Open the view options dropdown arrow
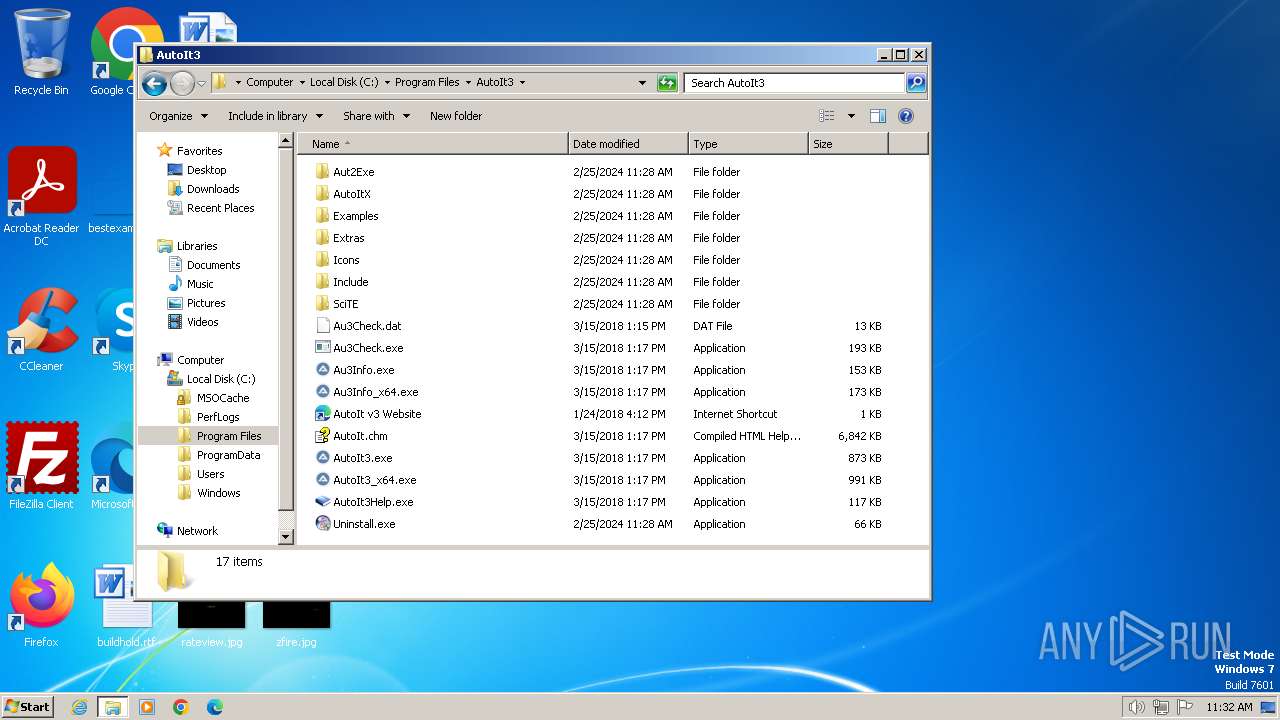The image size is (1280, 720). point(851,116)
